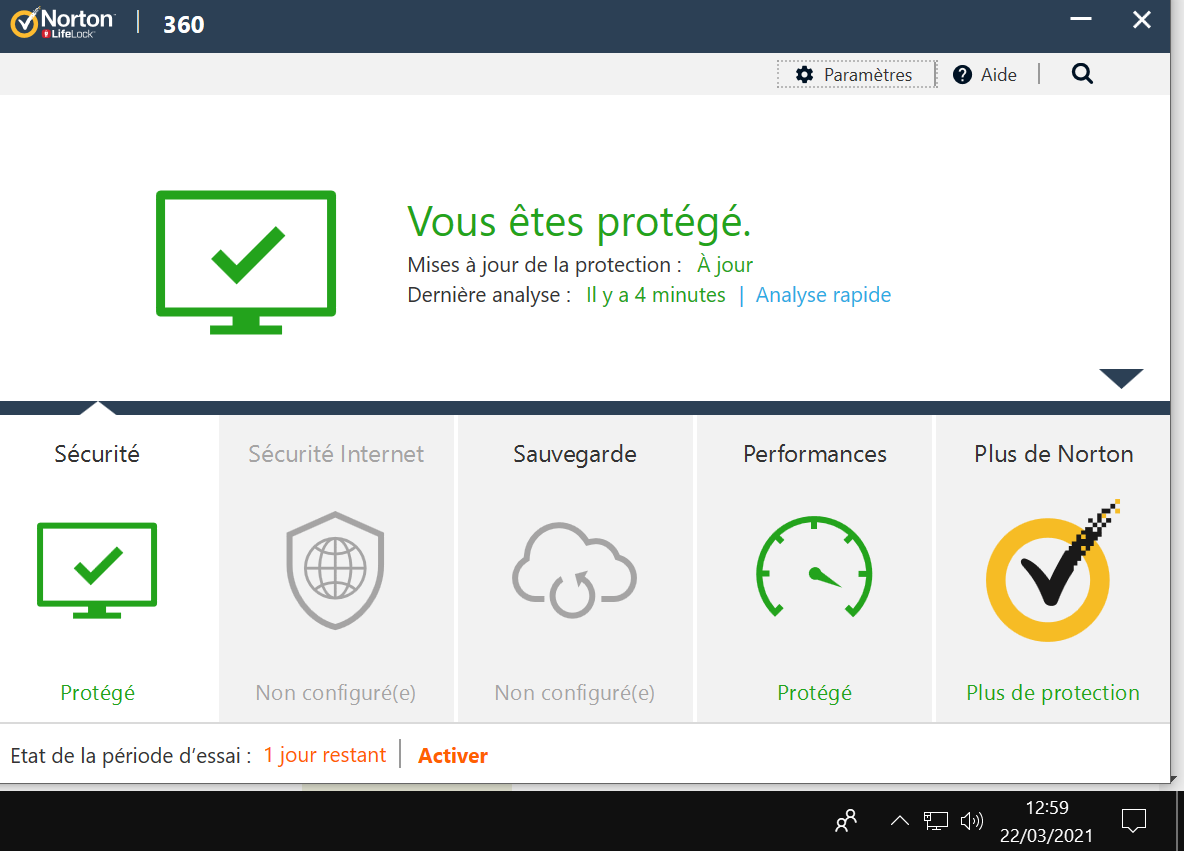Click 'À jour' protection update status
Viewport: 1184px width, 851px height.
tap(725, 264)
